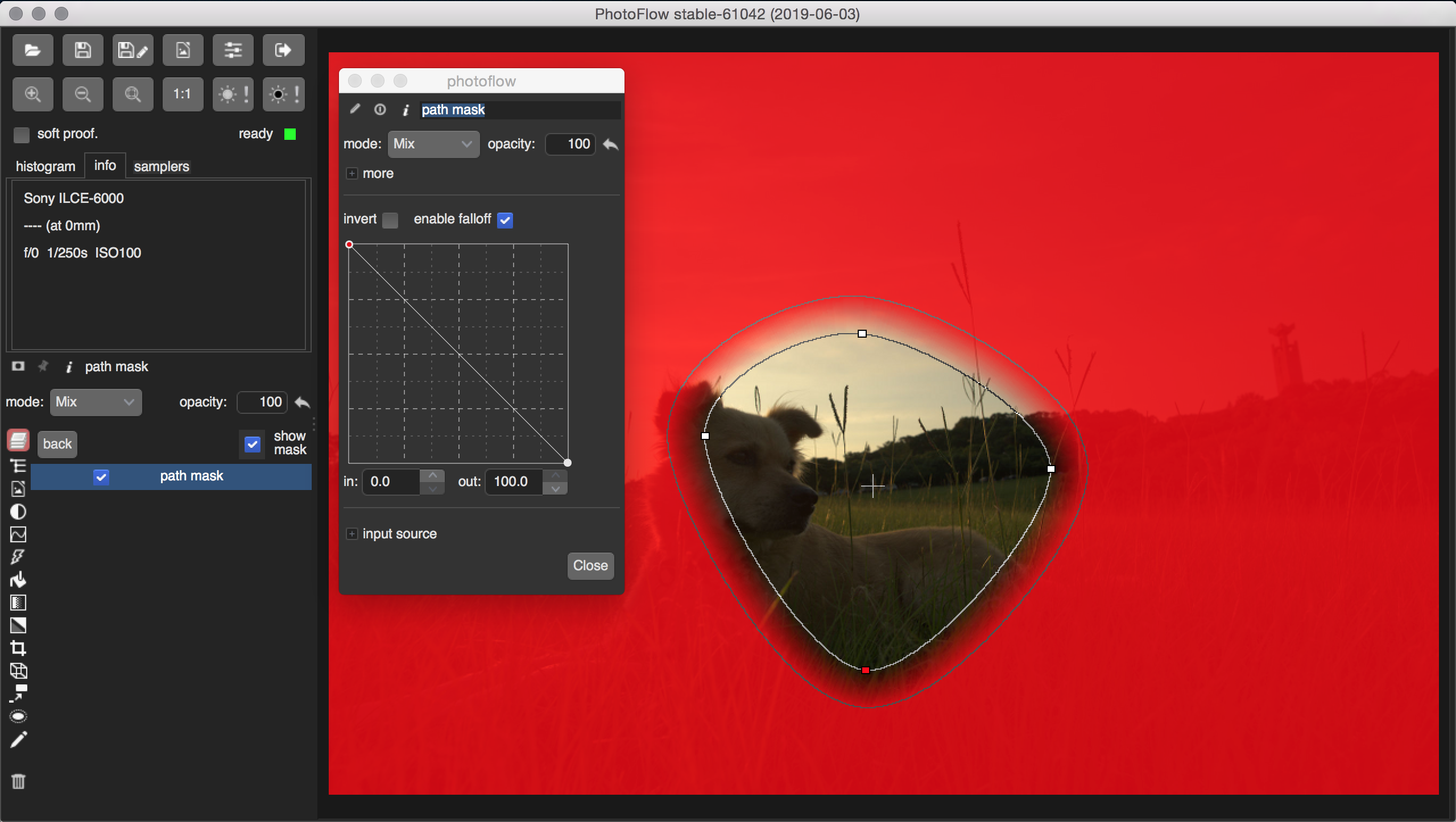Click the save file floppy icon
This screenshot has width=1456, height=822.
82,51
